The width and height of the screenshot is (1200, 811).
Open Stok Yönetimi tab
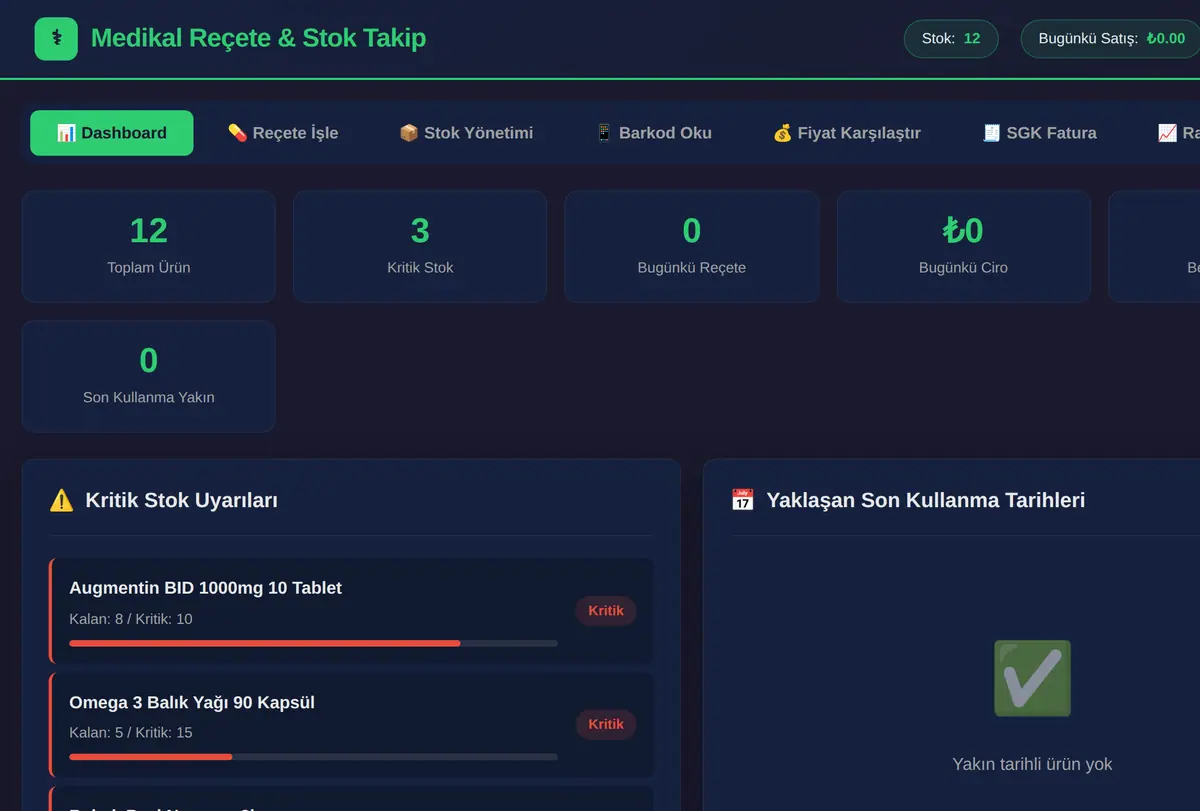click(466, 133)
